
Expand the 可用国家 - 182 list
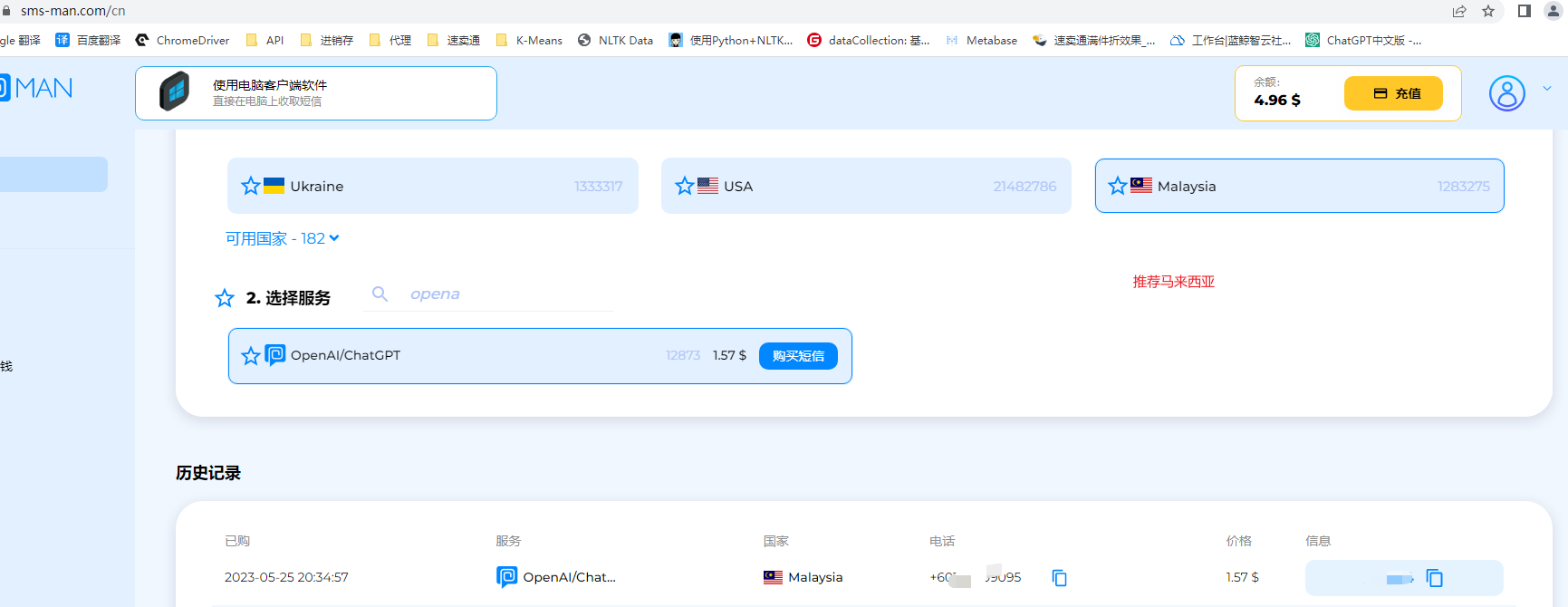point(283,238)
